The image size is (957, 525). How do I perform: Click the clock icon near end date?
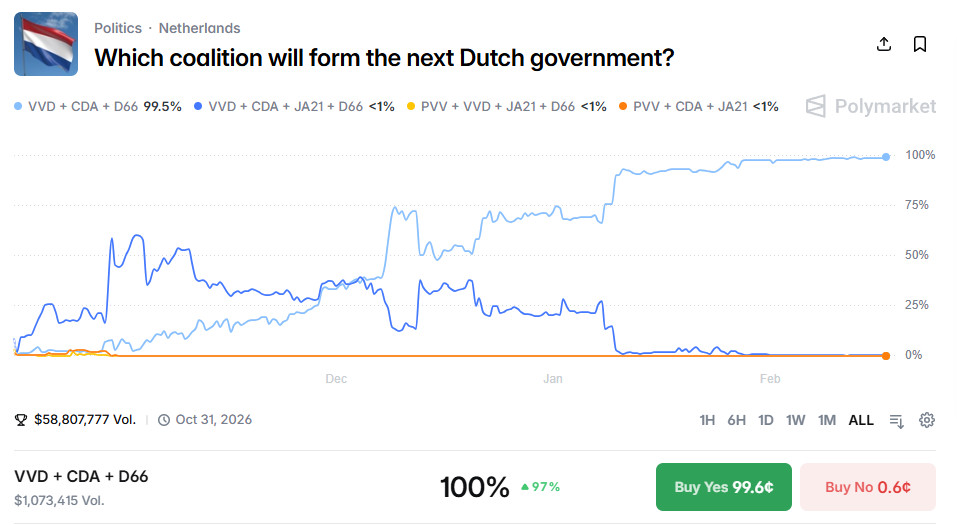tap(164, 420)
